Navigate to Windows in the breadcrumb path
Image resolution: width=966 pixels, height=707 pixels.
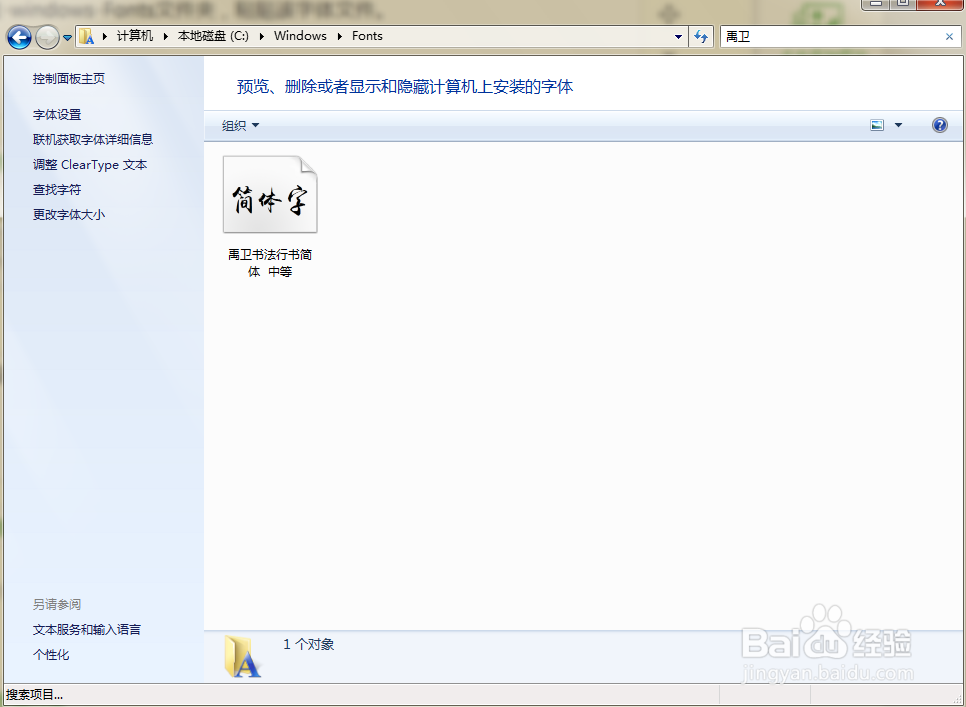tap(300, 35)
